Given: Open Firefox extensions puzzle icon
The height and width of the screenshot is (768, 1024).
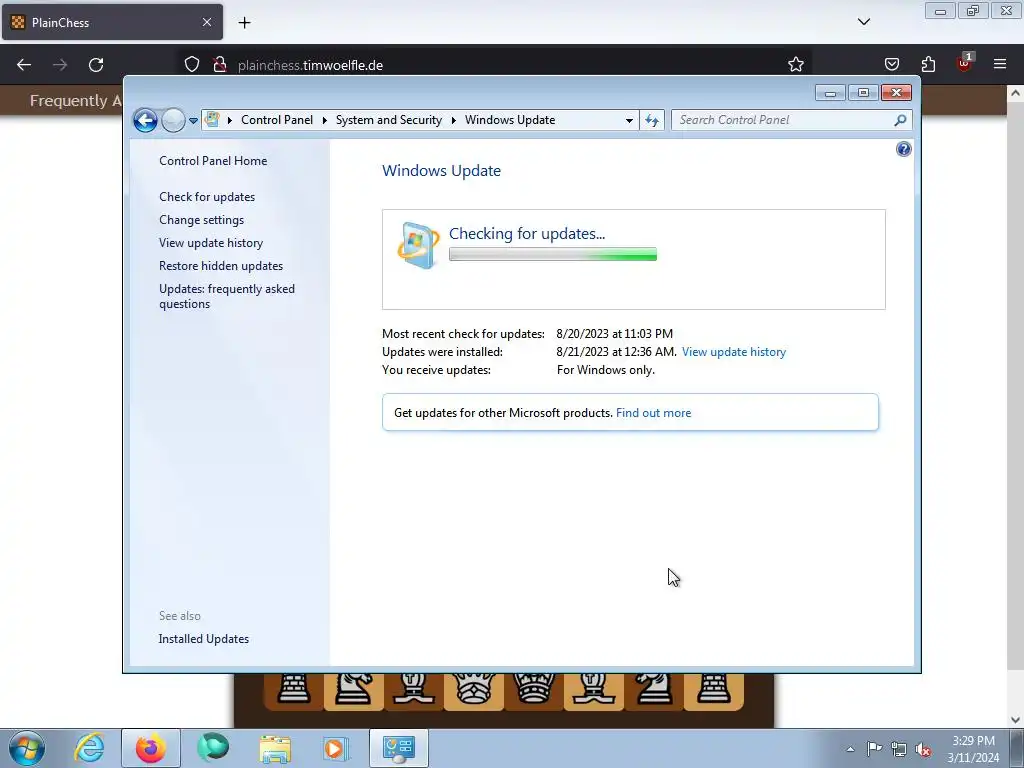Looking at the screenshot, I should point(928,65).
